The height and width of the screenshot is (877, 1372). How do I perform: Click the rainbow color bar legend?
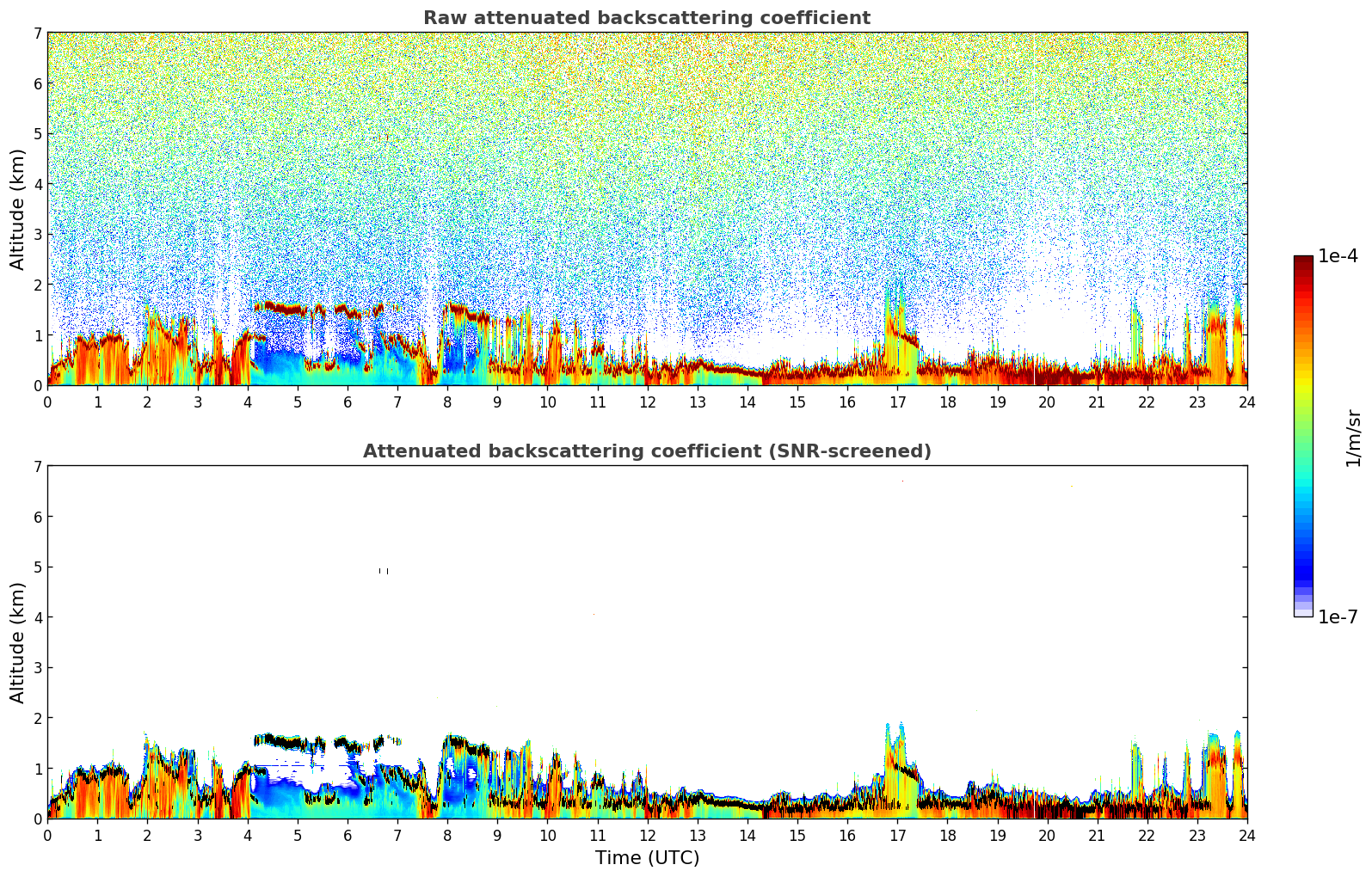[x=1303, y=436]
